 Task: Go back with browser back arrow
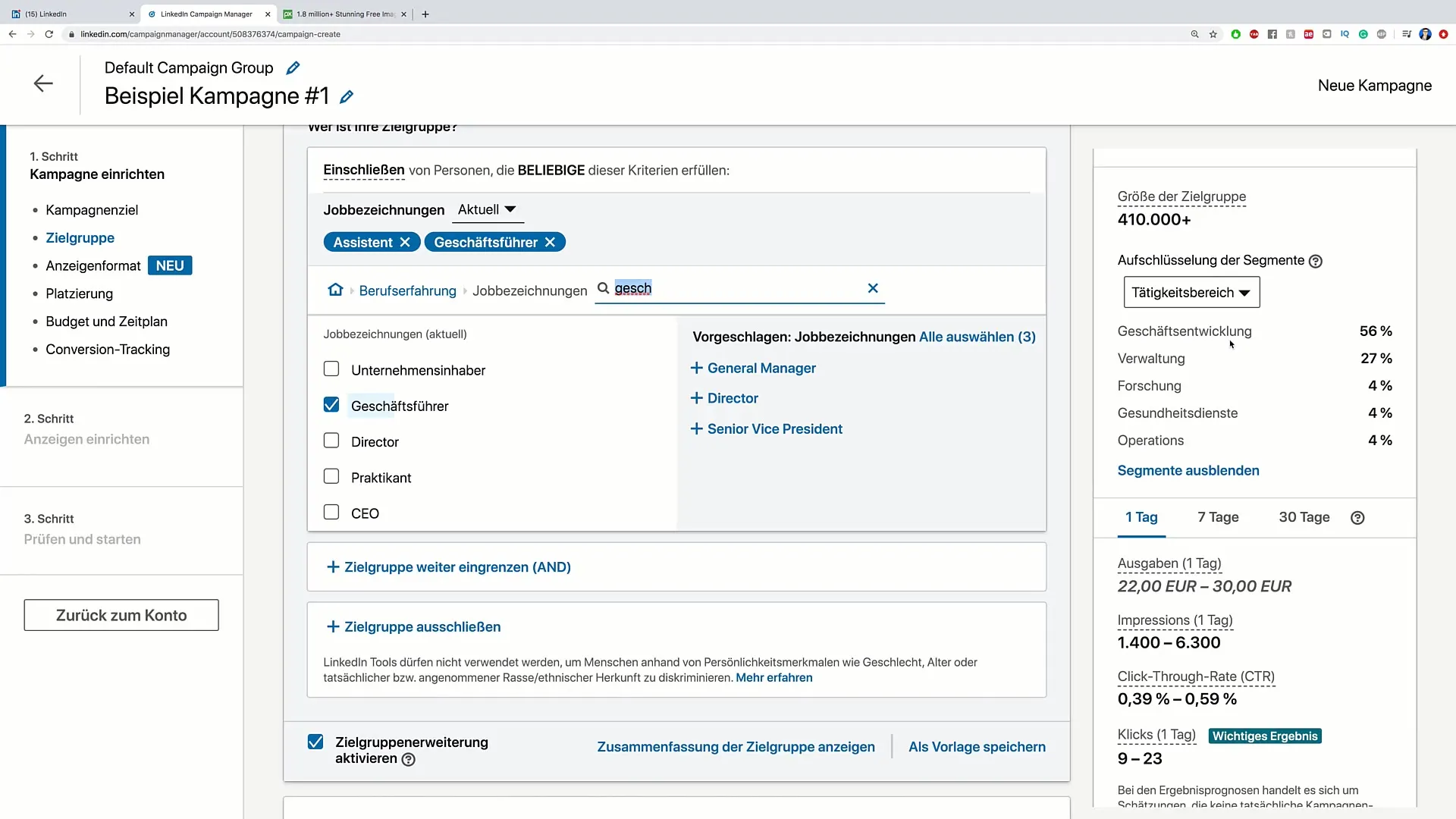(x=12, y=34)
